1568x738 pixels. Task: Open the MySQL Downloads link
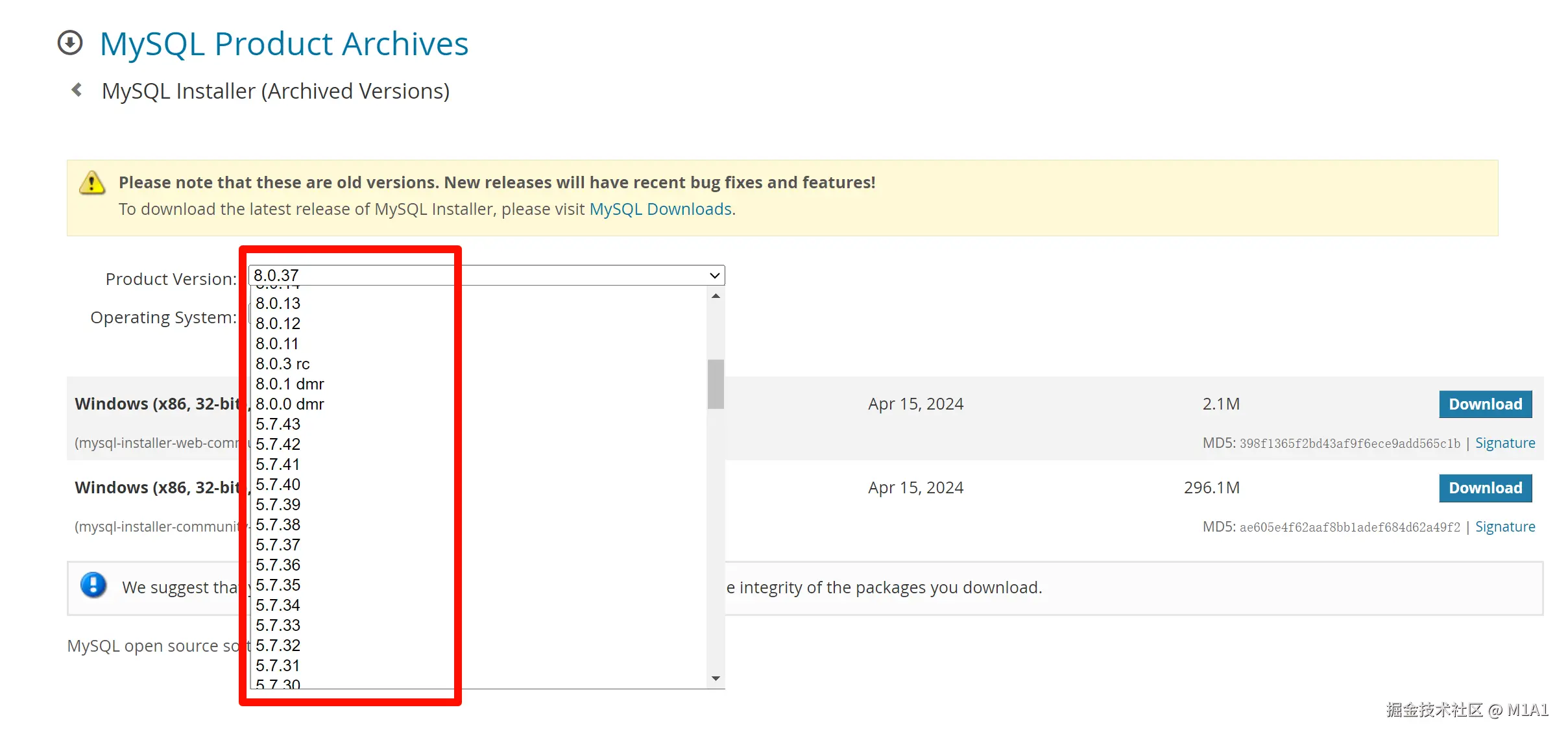point(660,209)
